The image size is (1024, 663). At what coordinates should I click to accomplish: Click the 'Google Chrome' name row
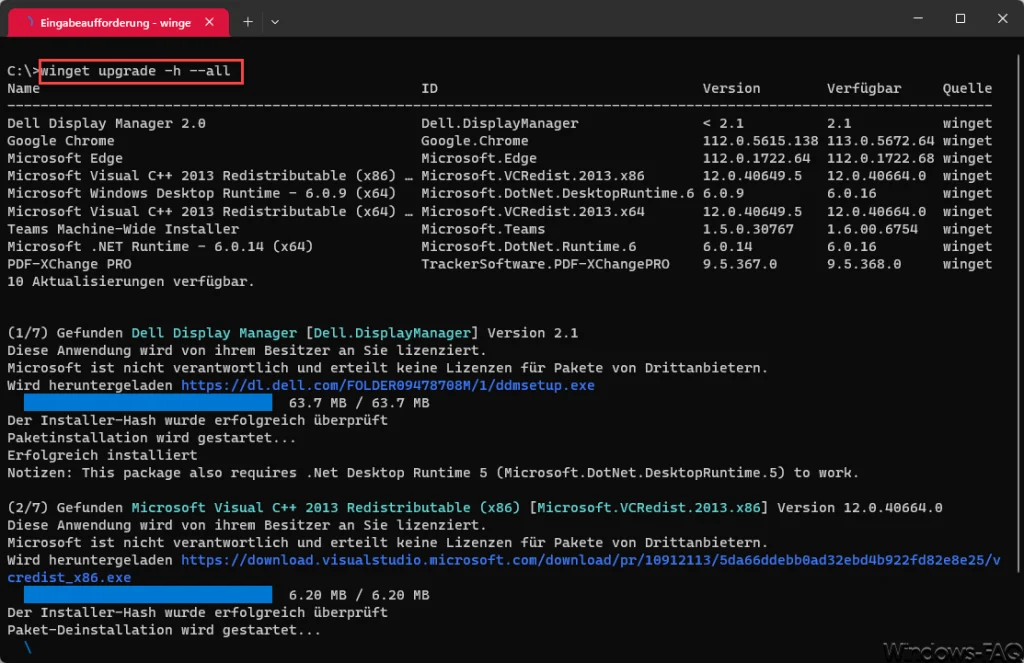61,141
